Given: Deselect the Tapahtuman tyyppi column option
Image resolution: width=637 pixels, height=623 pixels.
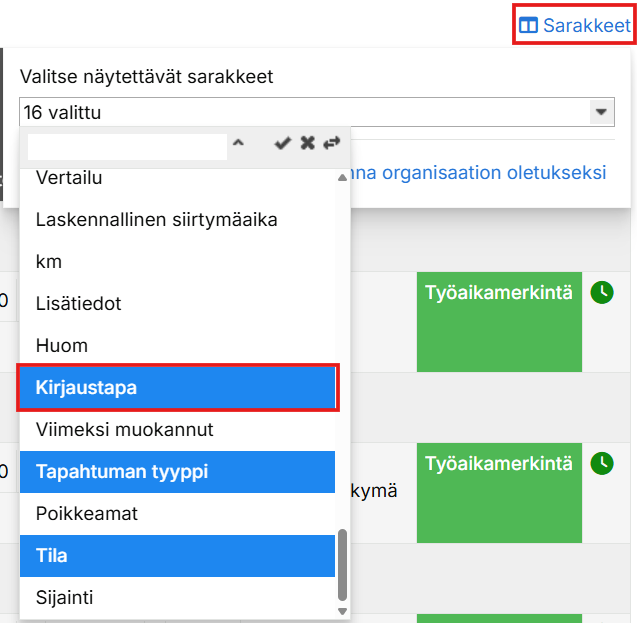Looking at the screenshot, I should [x=177, y=471].
